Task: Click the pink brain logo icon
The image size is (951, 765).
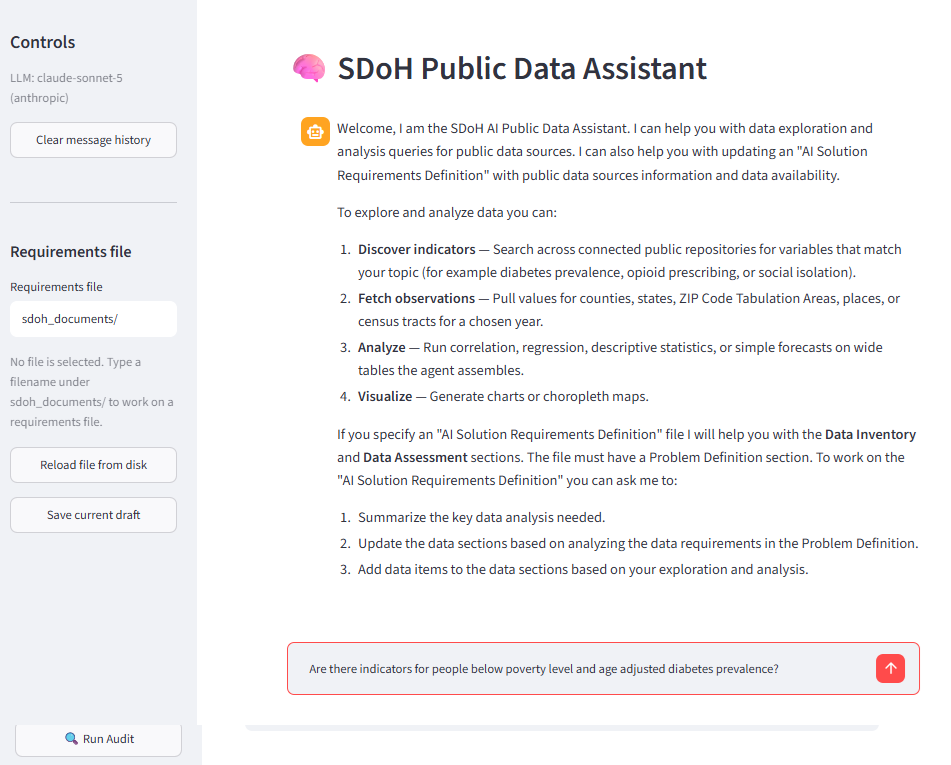Action: click(x=309, y=68)
